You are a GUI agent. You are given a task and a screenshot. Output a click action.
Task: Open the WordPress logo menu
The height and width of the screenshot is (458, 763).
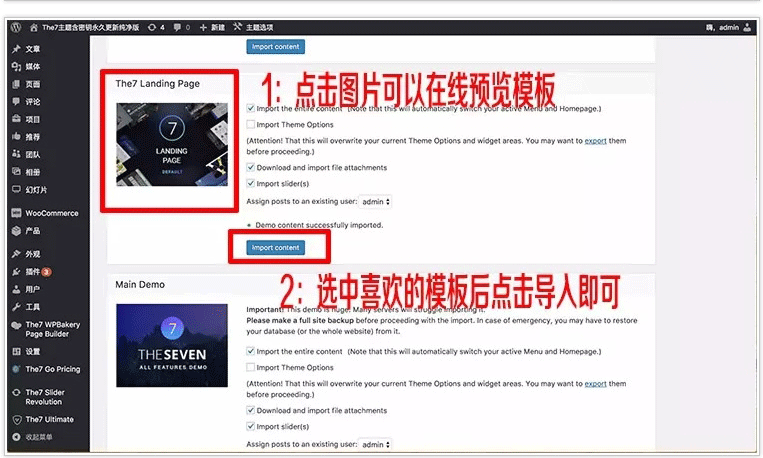16,27
